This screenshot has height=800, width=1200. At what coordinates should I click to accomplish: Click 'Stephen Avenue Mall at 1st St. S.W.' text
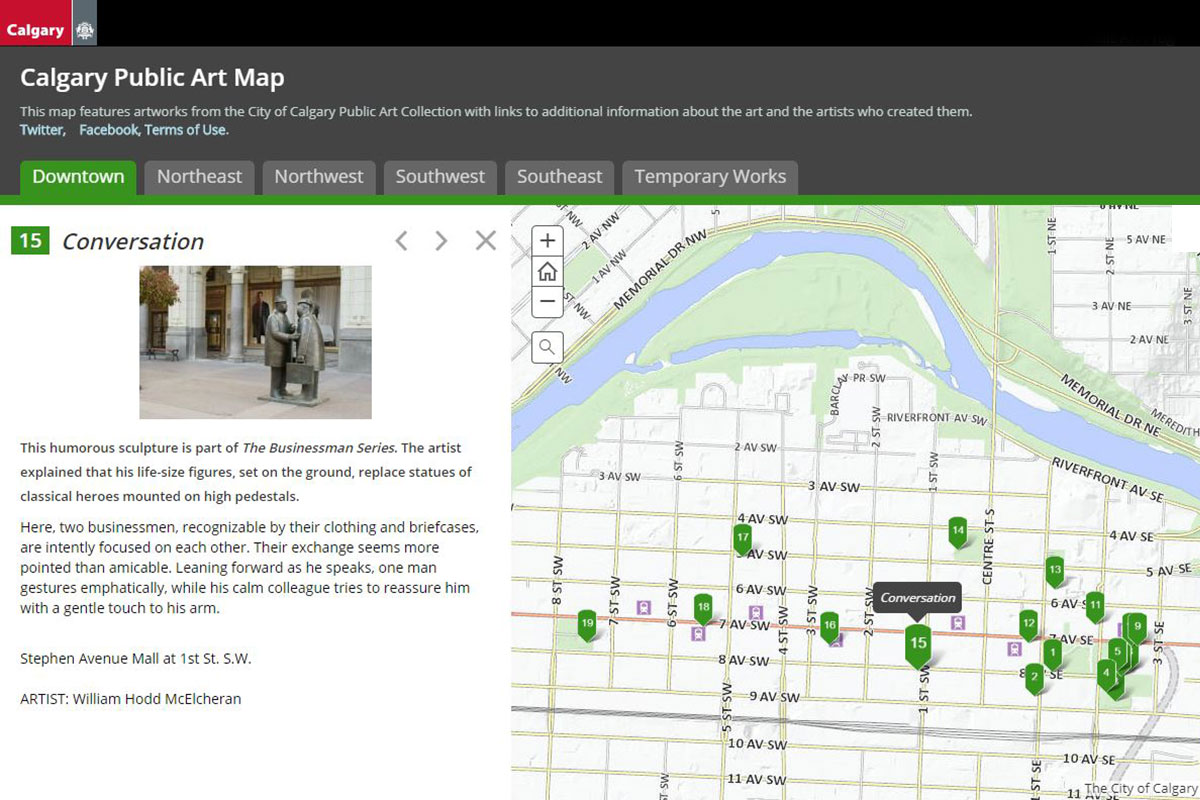coord(136,658)
